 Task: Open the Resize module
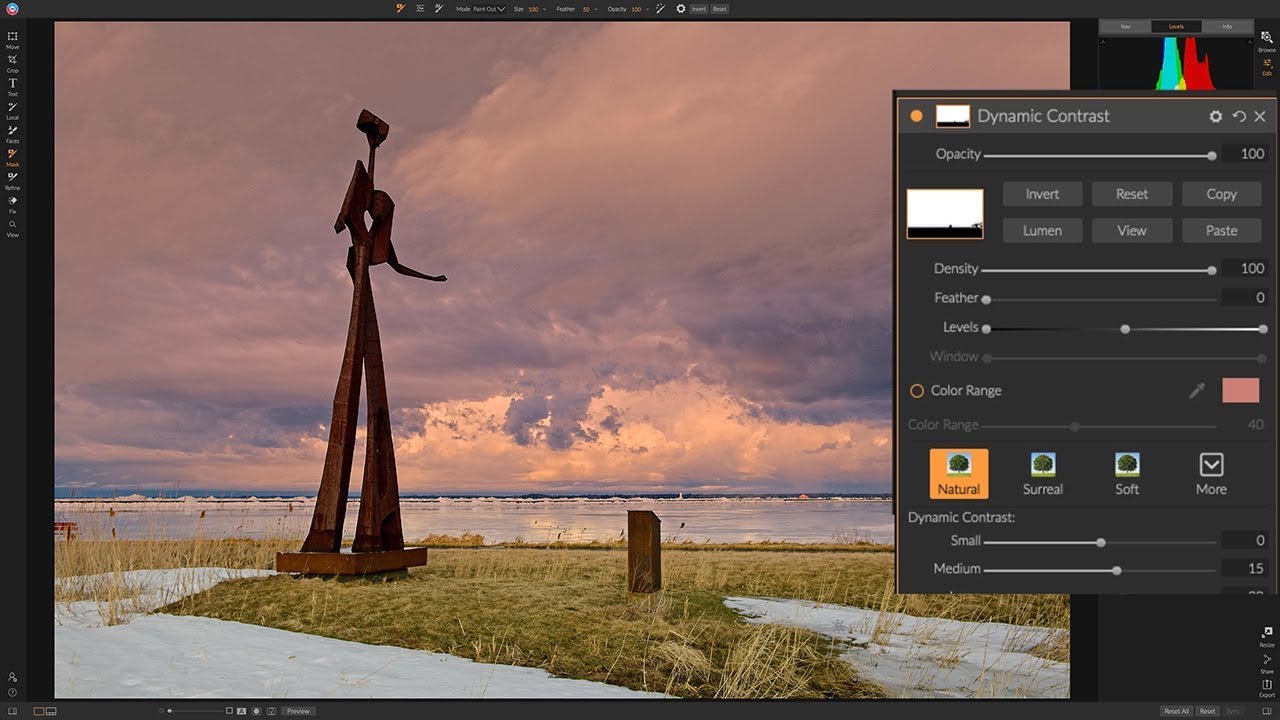pyautogui.click(x=1267, y=636)
